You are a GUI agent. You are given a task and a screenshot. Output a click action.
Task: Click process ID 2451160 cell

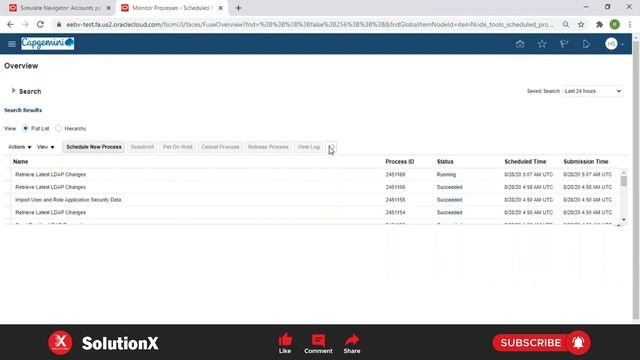click(x=395, y=187)
